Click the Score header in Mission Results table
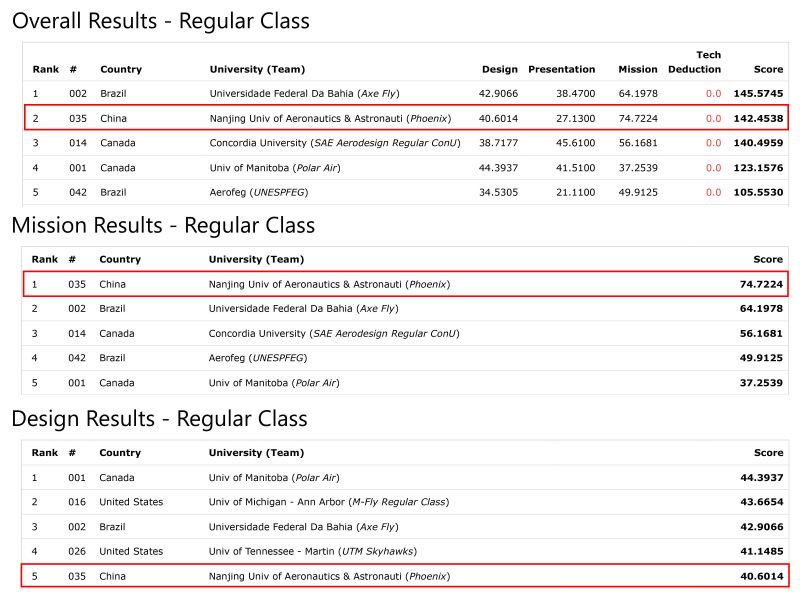 pyautogui.click(x=767, y=260)
